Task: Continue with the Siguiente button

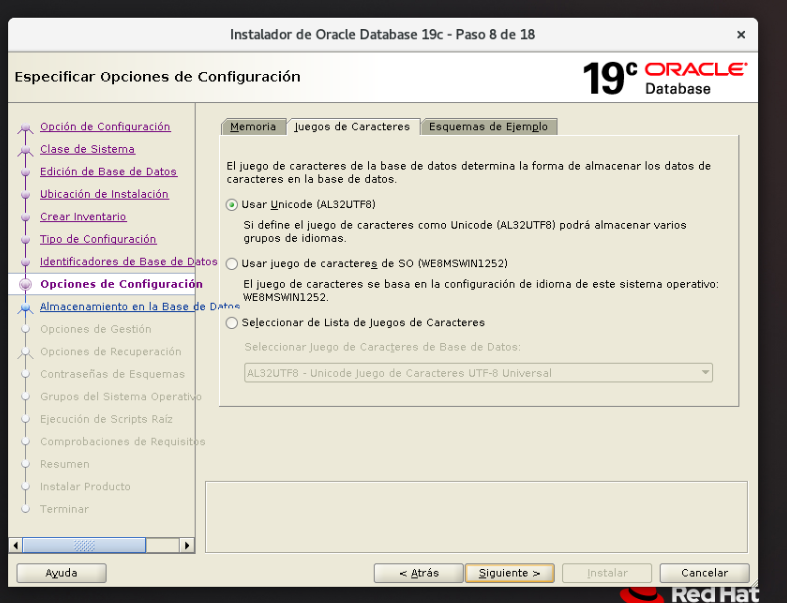Action: (x=509, y=573)
